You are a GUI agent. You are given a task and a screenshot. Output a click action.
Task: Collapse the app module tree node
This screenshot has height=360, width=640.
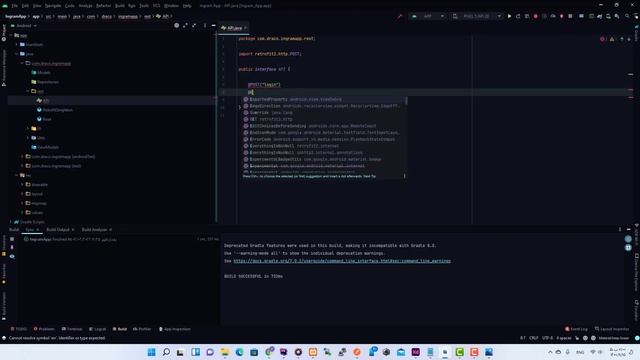tap(11, 36)
